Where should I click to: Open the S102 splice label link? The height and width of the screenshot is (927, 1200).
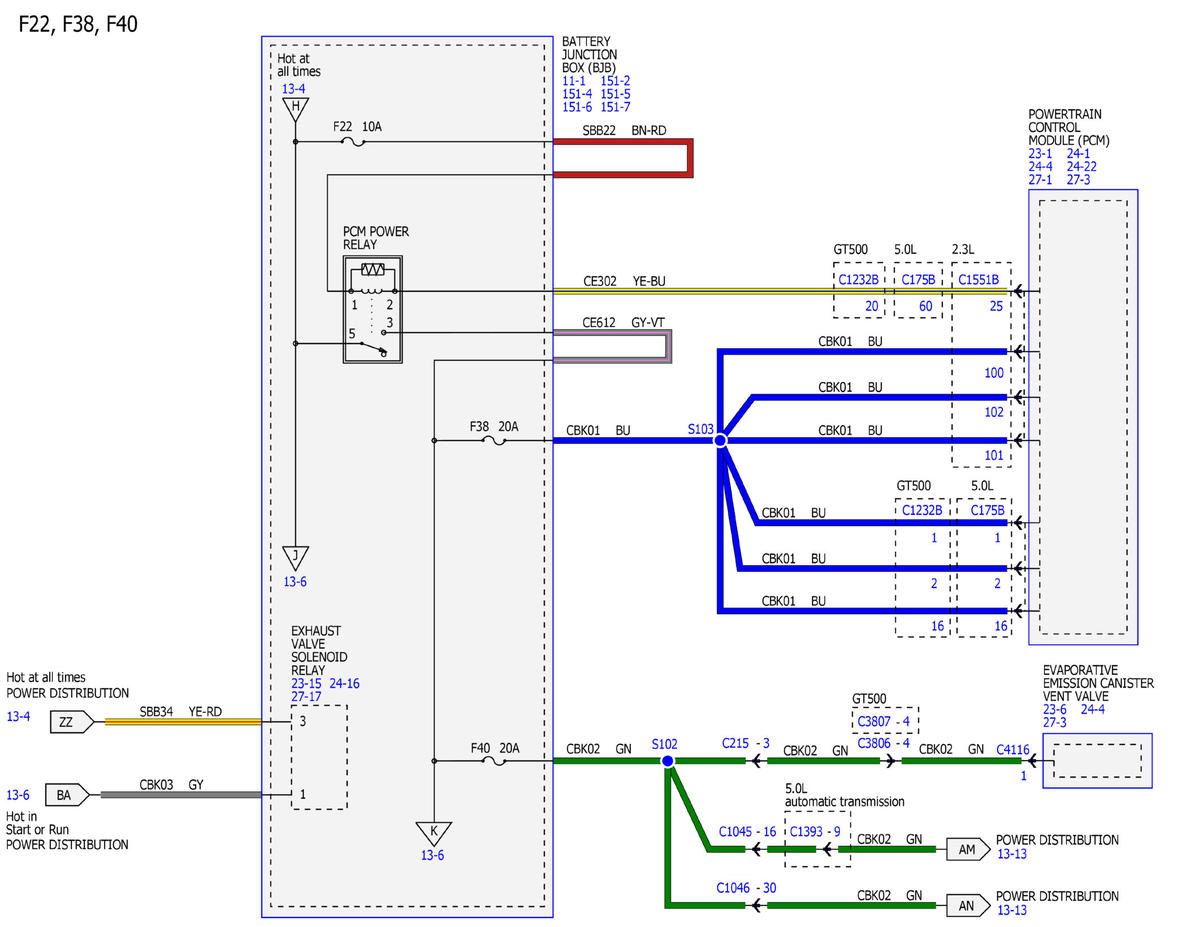664,745
